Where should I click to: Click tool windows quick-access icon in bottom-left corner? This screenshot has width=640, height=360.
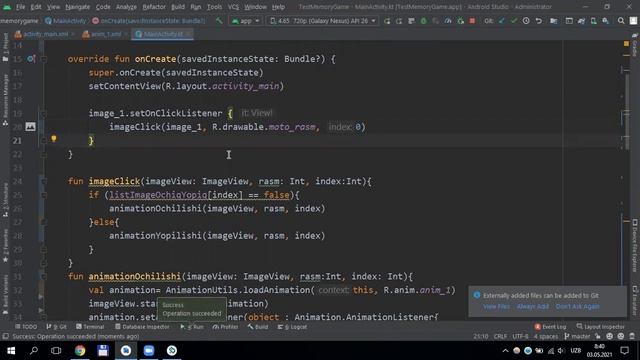(5, 336)
